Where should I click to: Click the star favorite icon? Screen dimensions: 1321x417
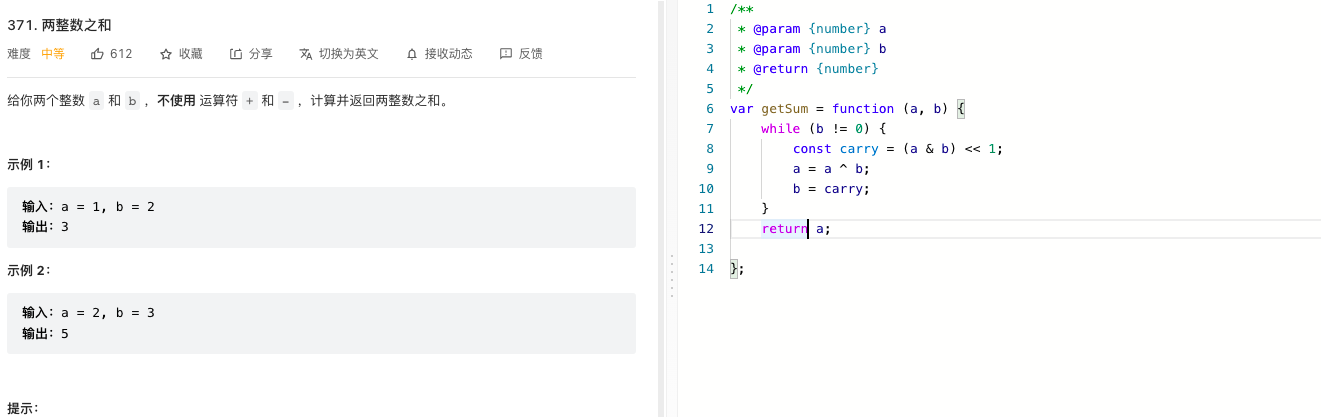pos(166,54)
